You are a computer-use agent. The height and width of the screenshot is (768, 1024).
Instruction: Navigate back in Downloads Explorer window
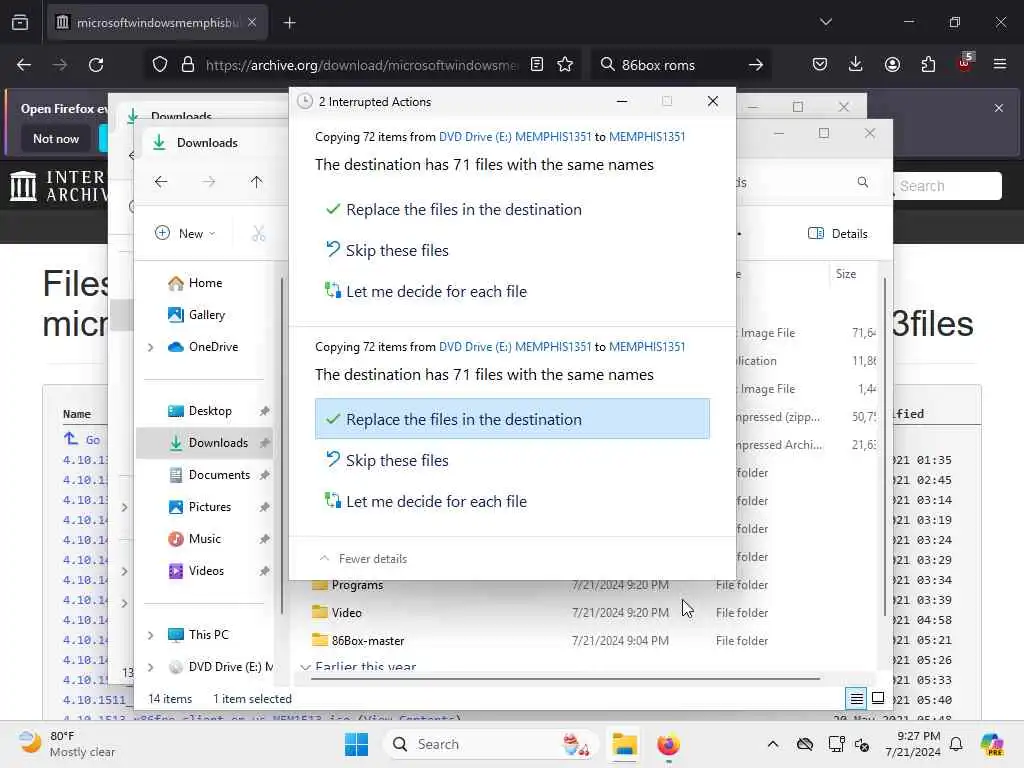[x=161, y=182]
